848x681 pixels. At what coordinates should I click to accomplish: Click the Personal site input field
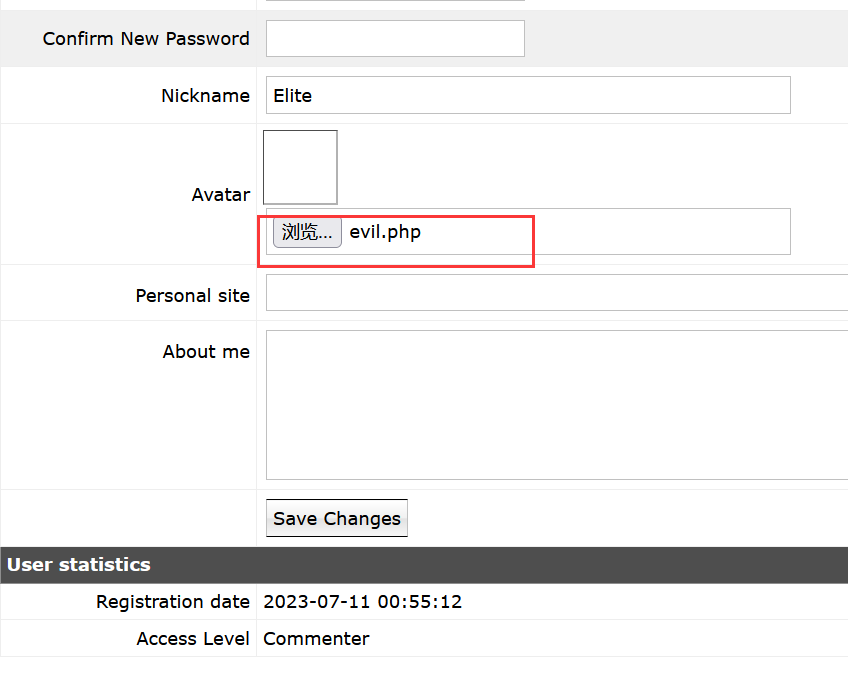[x=556, y=293]
